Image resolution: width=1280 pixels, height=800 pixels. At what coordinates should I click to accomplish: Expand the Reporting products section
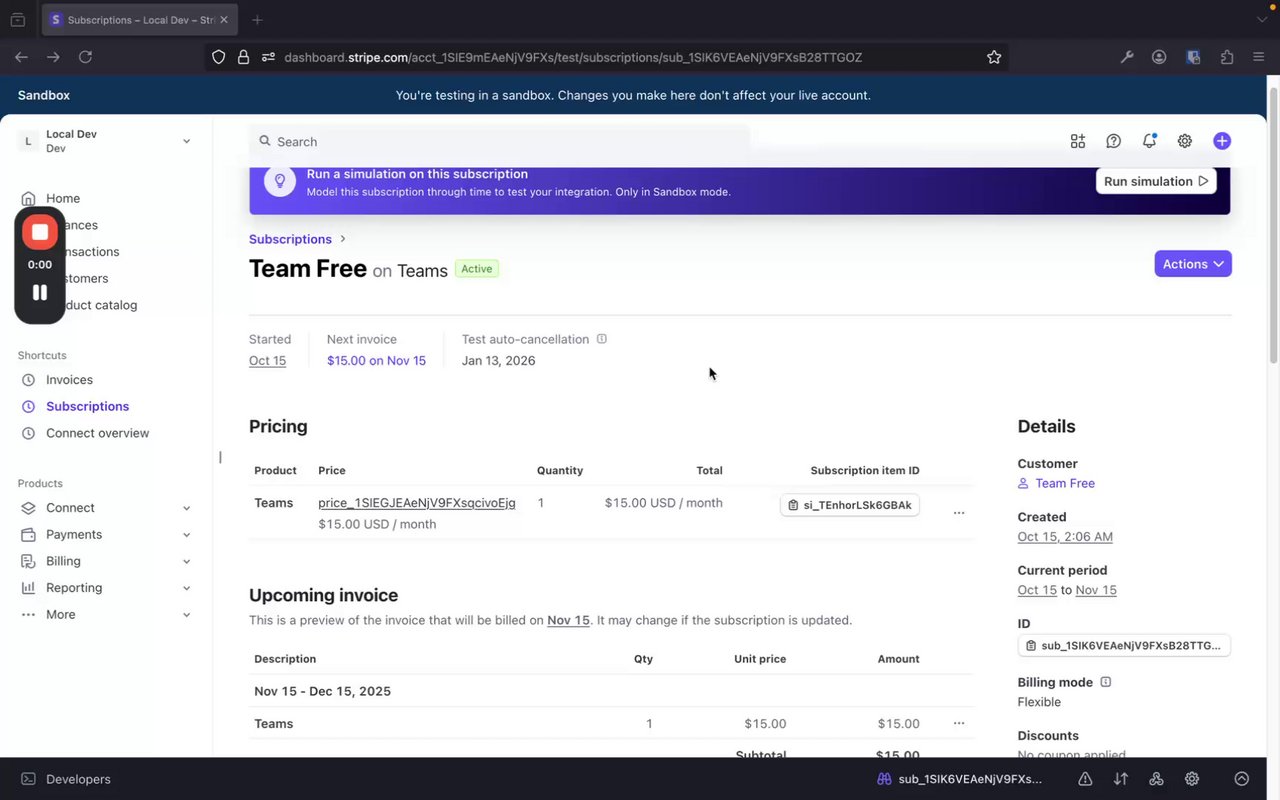point(187,588)
